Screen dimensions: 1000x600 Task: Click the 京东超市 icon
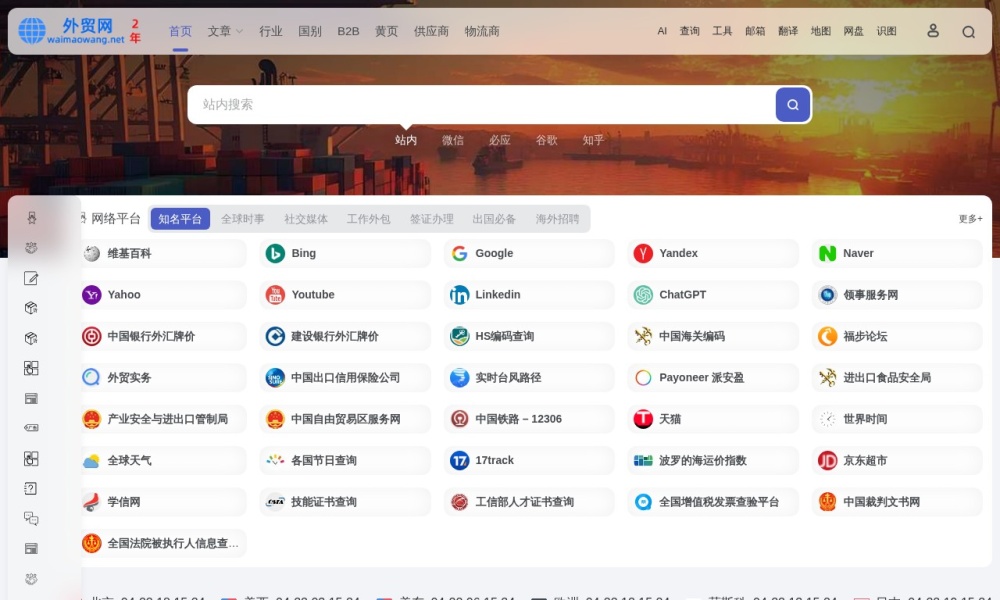pos(827,460)
